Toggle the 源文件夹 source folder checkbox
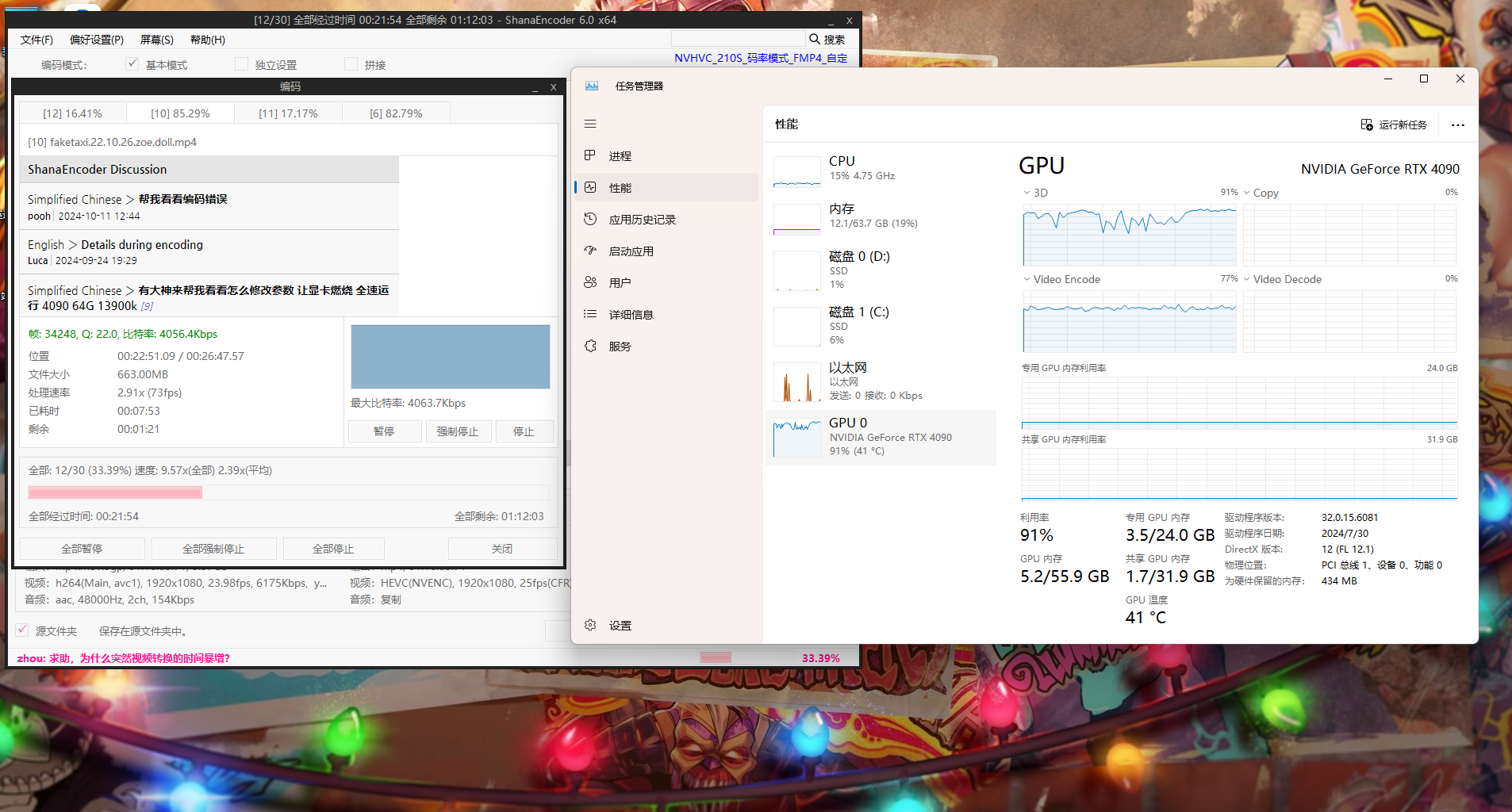The width and height of the screenshot is (1512, 812). pos(22,630)
